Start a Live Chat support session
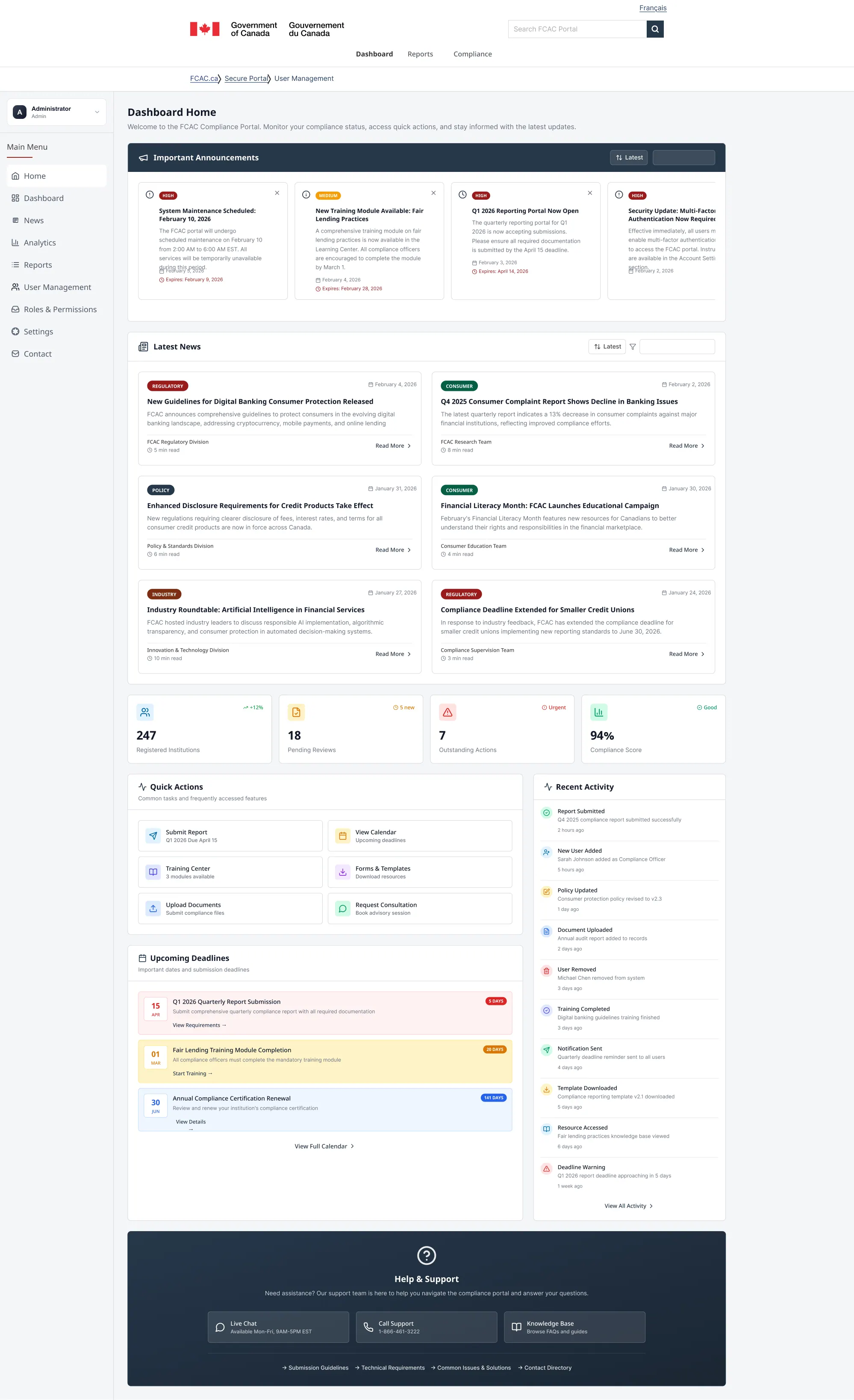 pyautogui.click(x=278, y=1327)
